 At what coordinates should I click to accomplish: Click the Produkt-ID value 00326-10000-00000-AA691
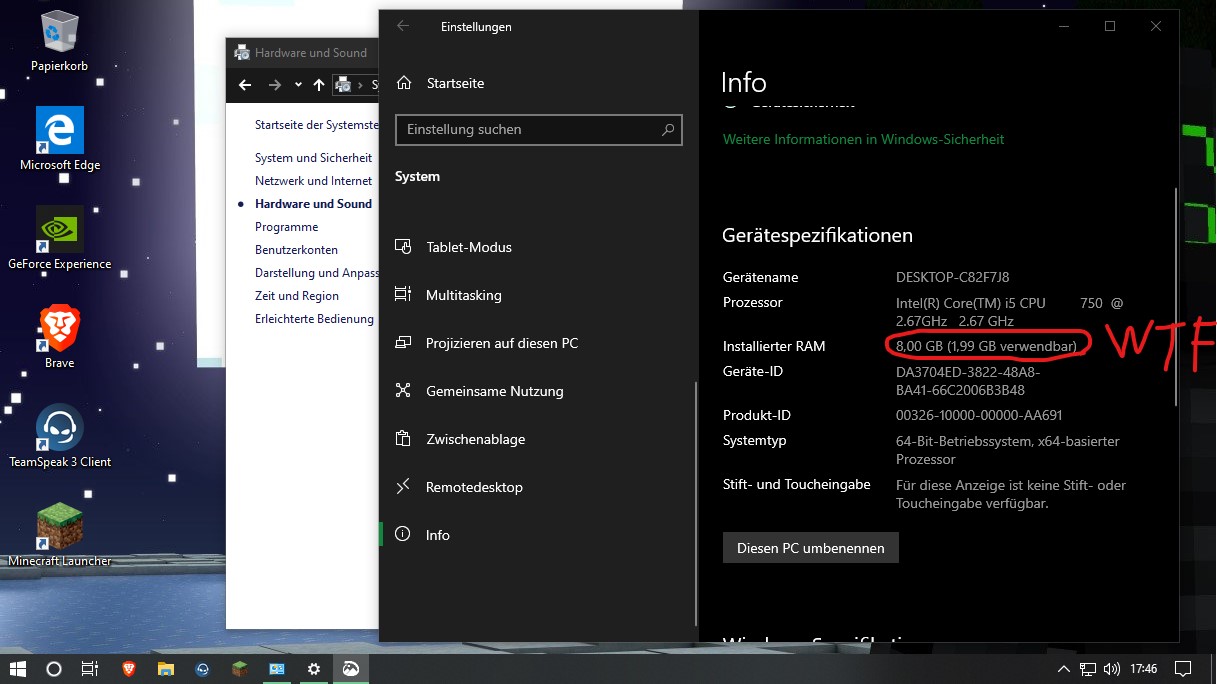point(979,415)
